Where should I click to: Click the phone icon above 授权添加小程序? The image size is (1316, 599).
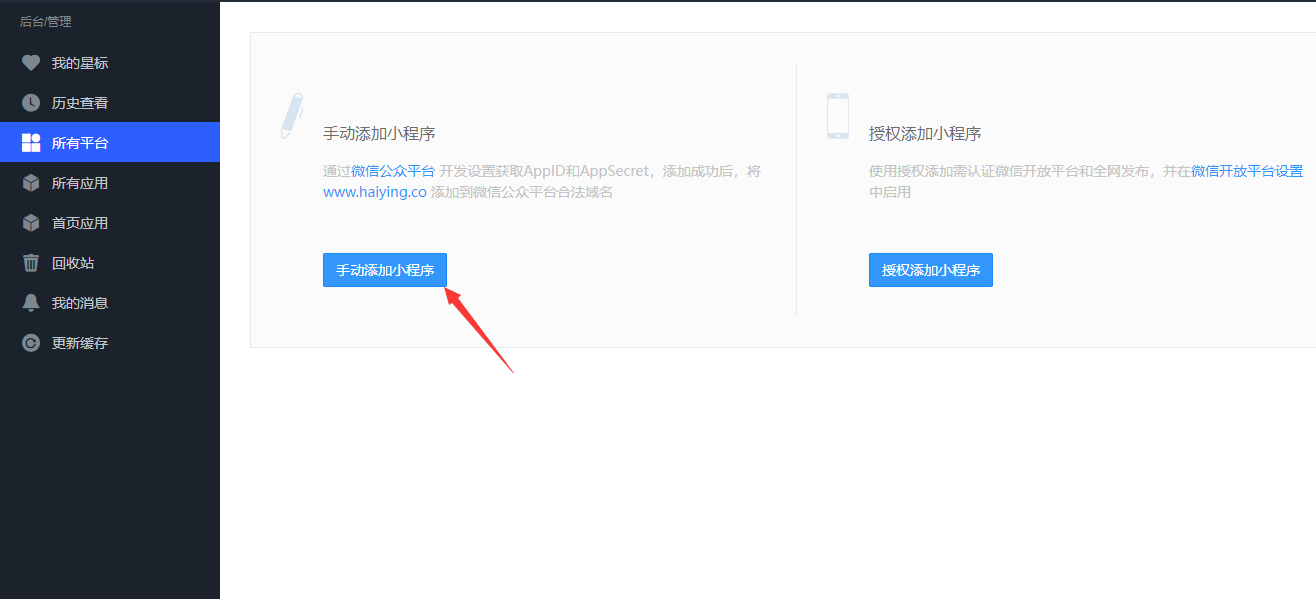point(838,116)
